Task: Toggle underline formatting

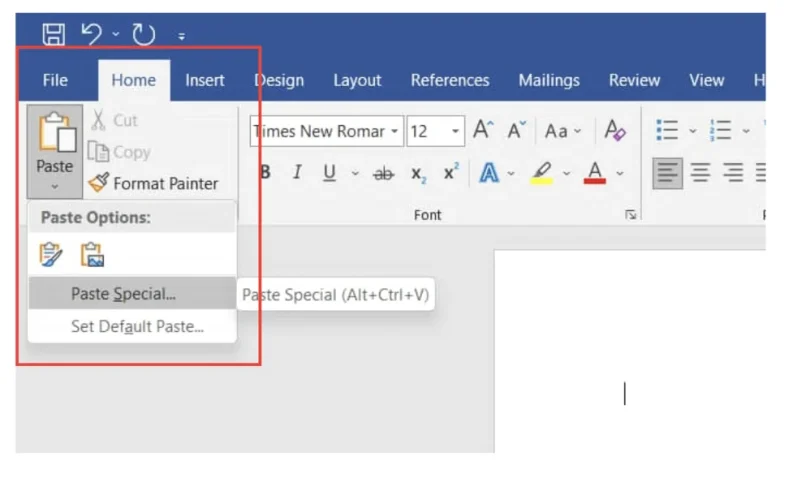Action: pyautogui.click(x=329, y=173)
